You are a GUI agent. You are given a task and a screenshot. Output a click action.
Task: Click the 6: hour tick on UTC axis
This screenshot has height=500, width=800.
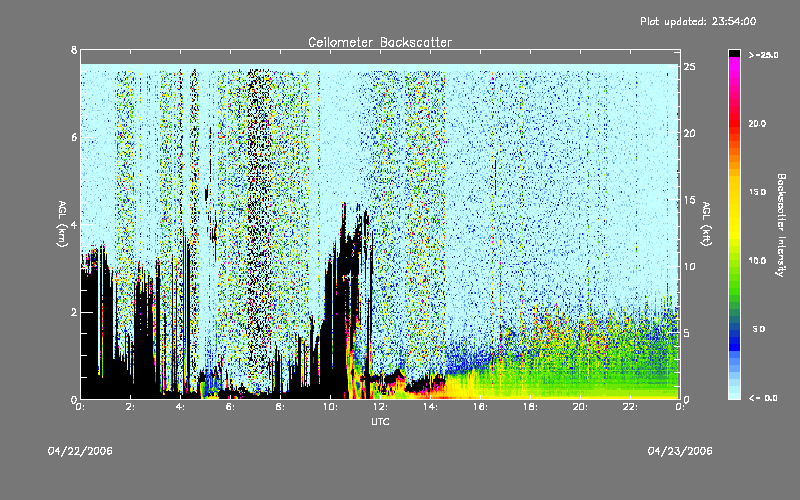point(230,407)
